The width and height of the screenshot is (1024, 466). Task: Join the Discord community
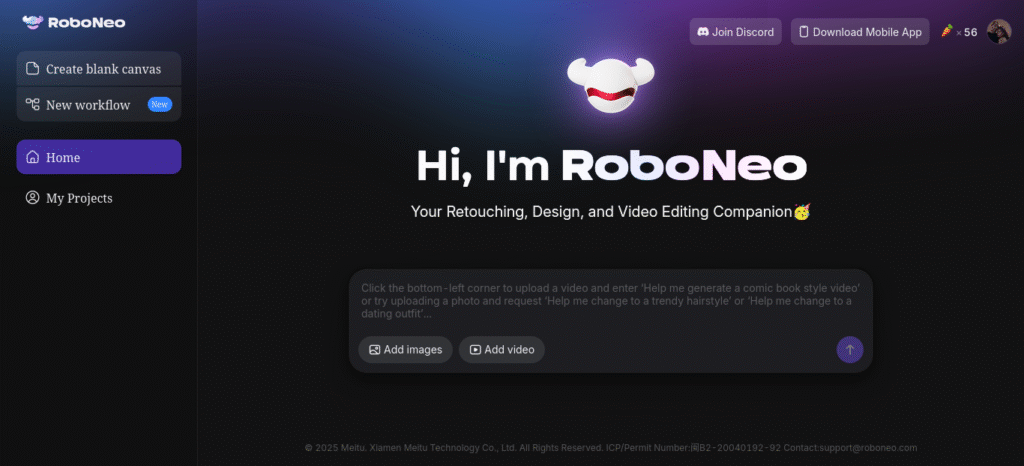pyautogui.click(x=735, y=32)
